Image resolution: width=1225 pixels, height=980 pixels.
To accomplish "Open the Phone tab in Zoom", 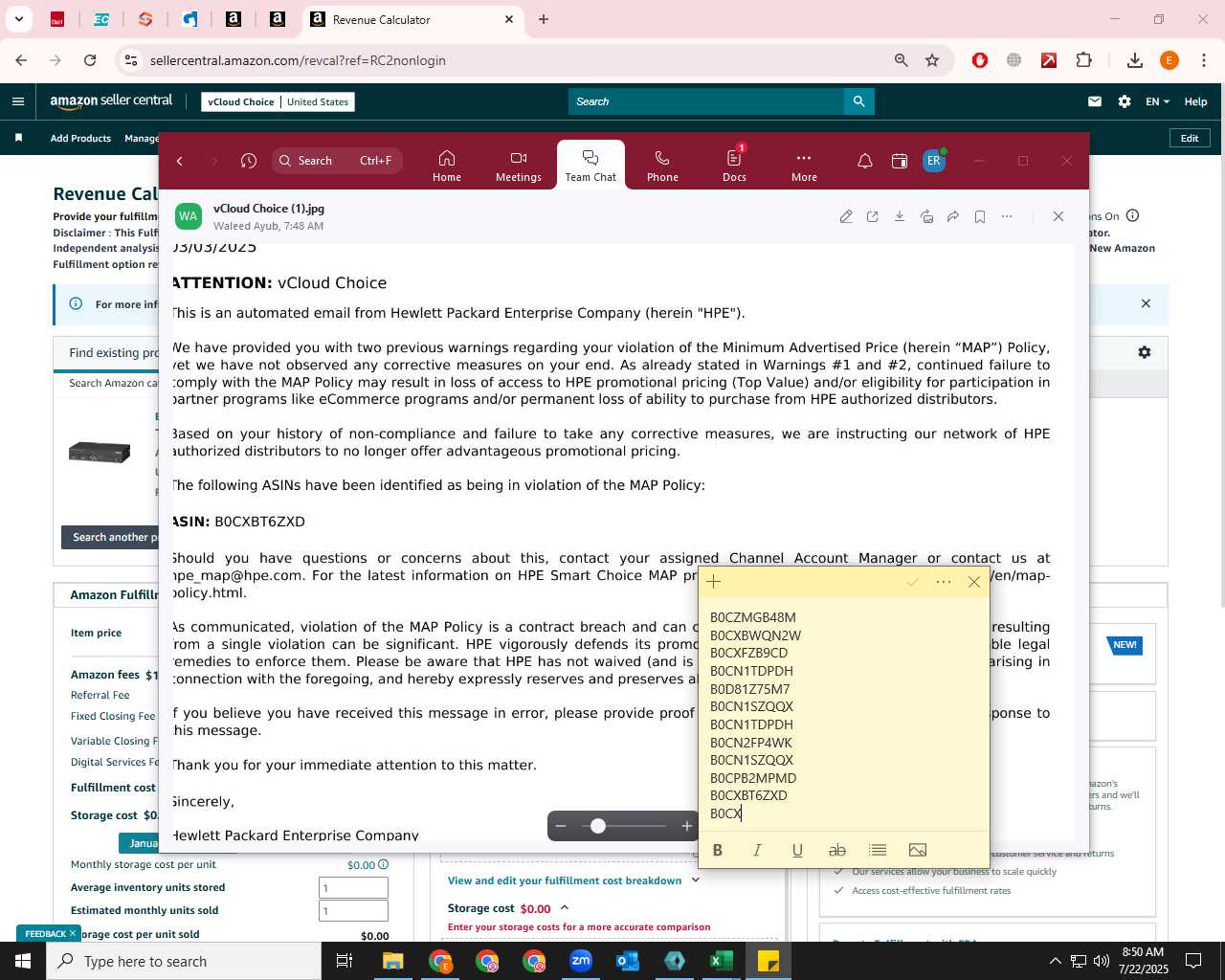I will [662, 165].
